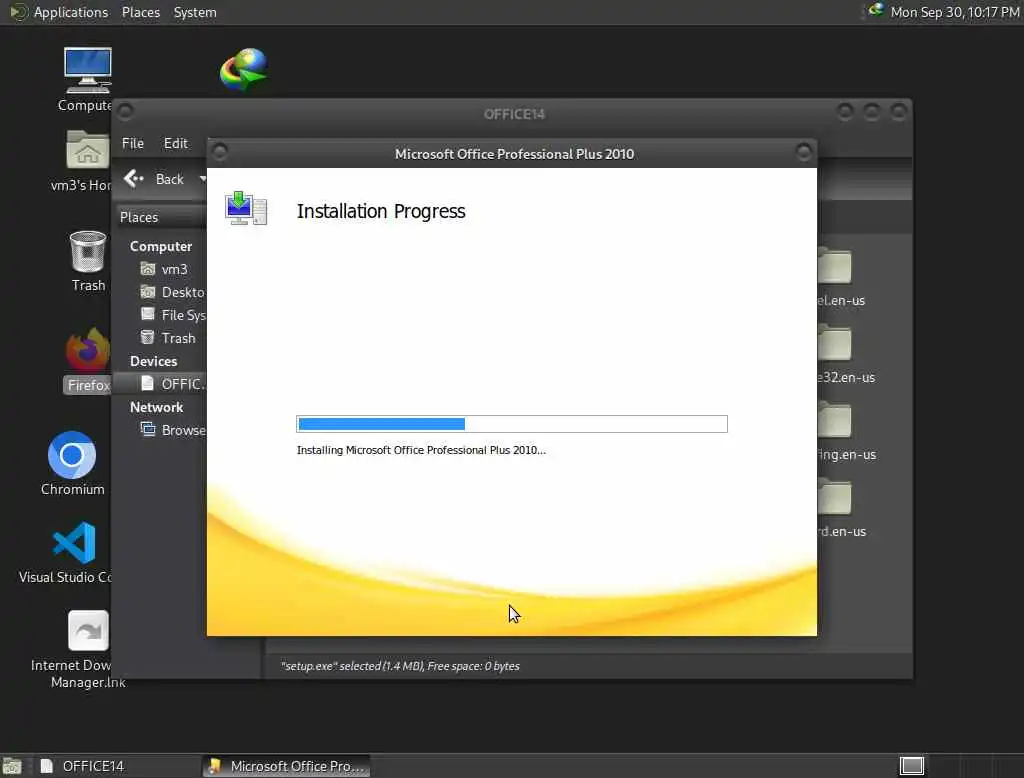Launch Firefox from the desktop
Viewport: 1024px width, 778px height.
point(88,349)
